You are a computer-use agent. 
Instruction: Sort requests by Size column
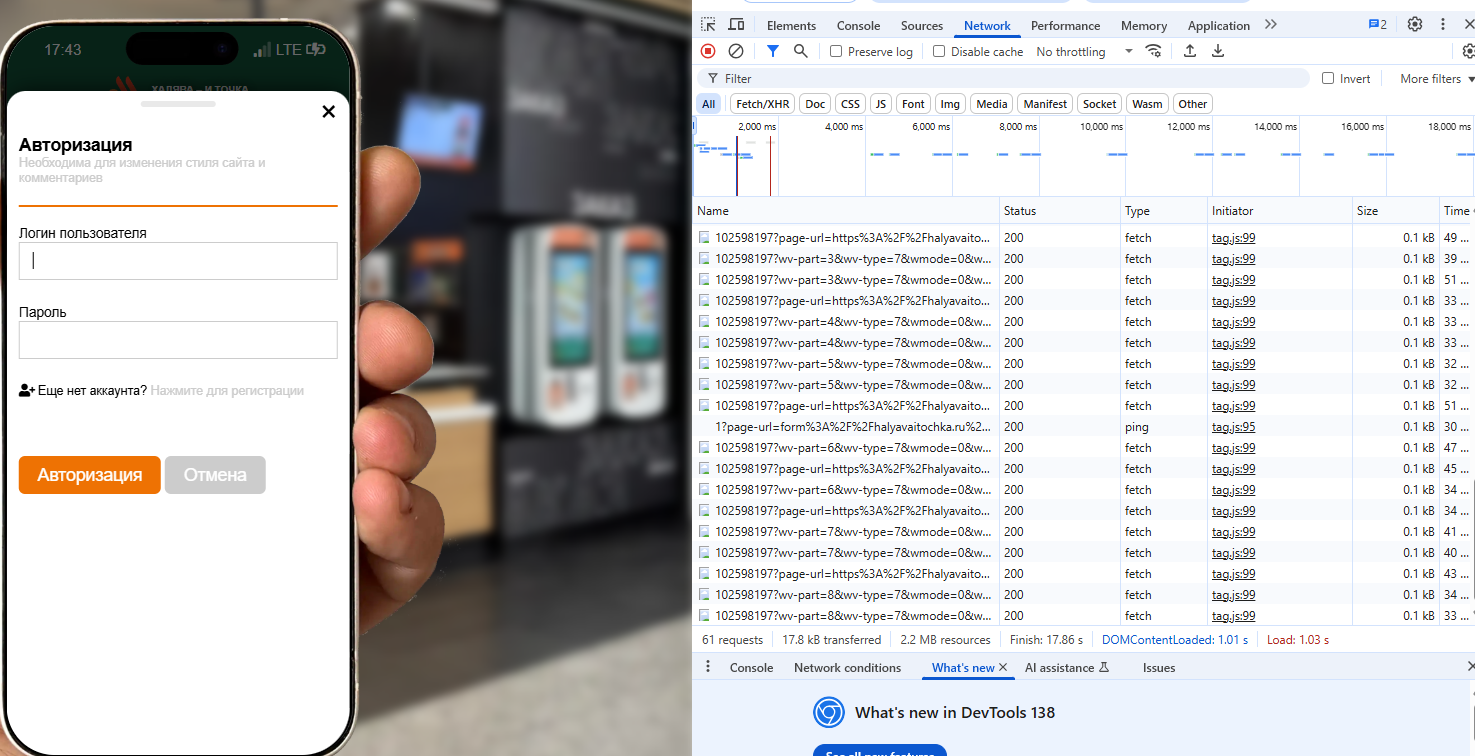point(1395,211)
